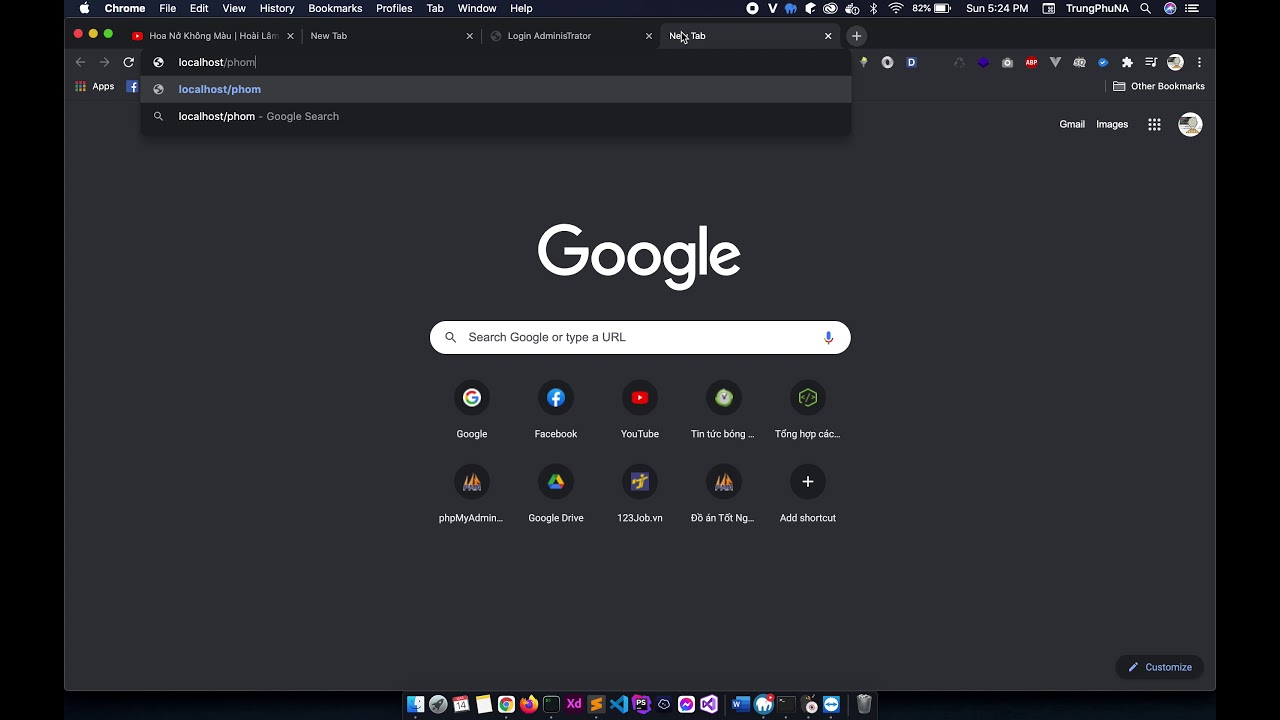
Task: Open Adobe XD from the dock
Action: tap(574, 704)
